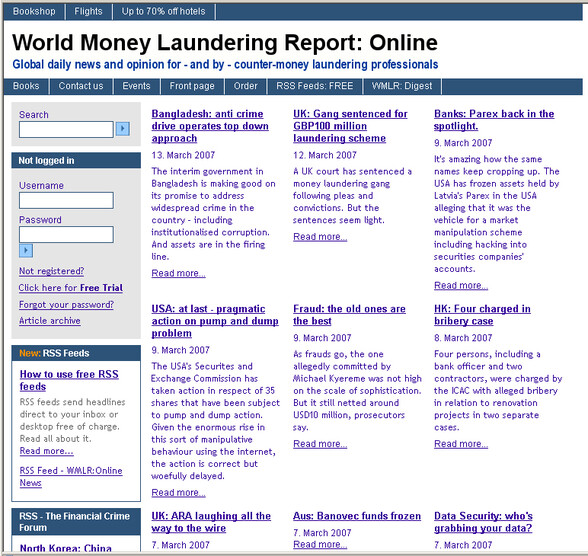The image size is (588, 556).
Task: Go to Front page
Action: (192, 86)
